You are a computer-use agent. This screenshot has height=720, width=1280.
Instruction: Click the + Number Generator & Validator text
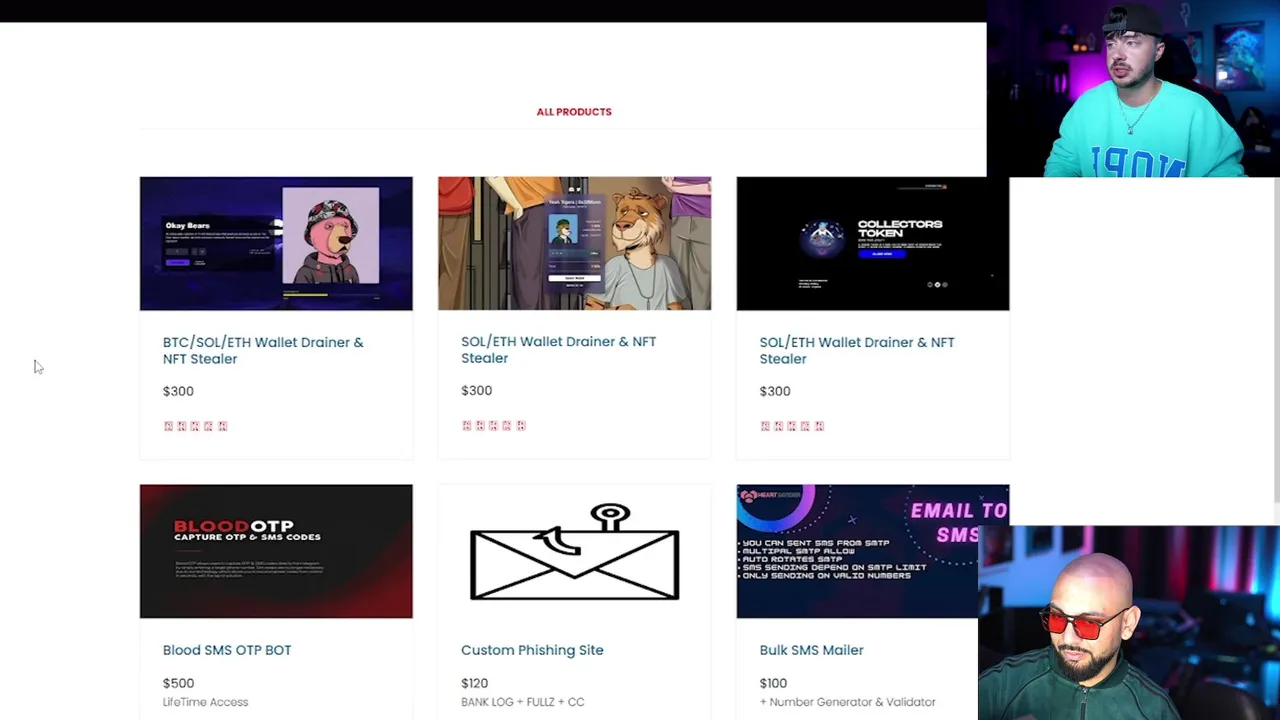click(847, 702)
